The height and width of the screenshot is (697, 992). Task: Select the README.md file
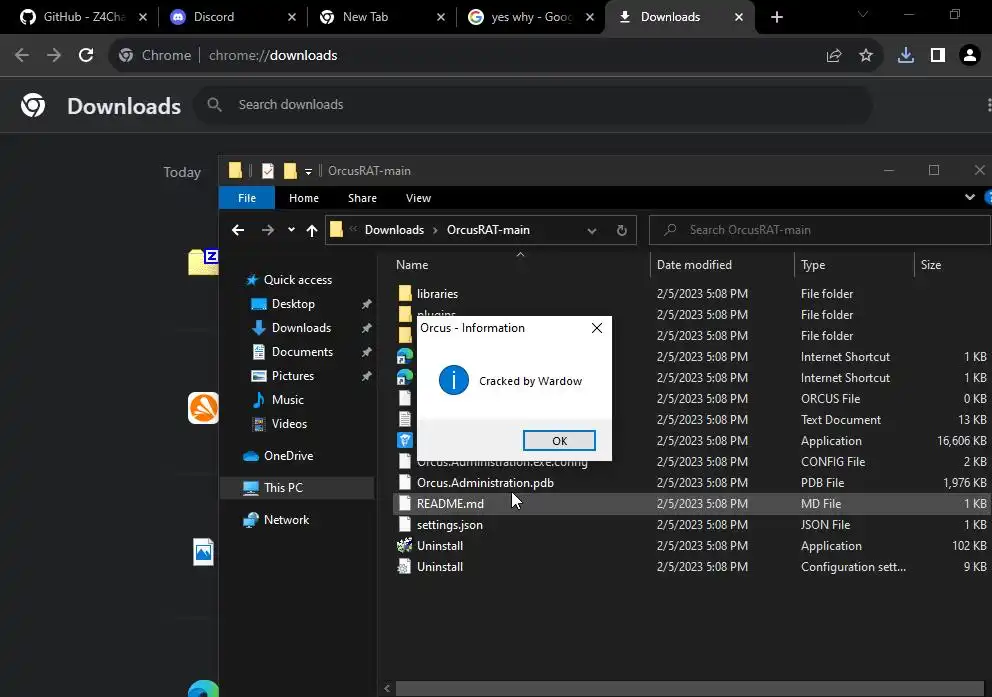click(450, 503)
